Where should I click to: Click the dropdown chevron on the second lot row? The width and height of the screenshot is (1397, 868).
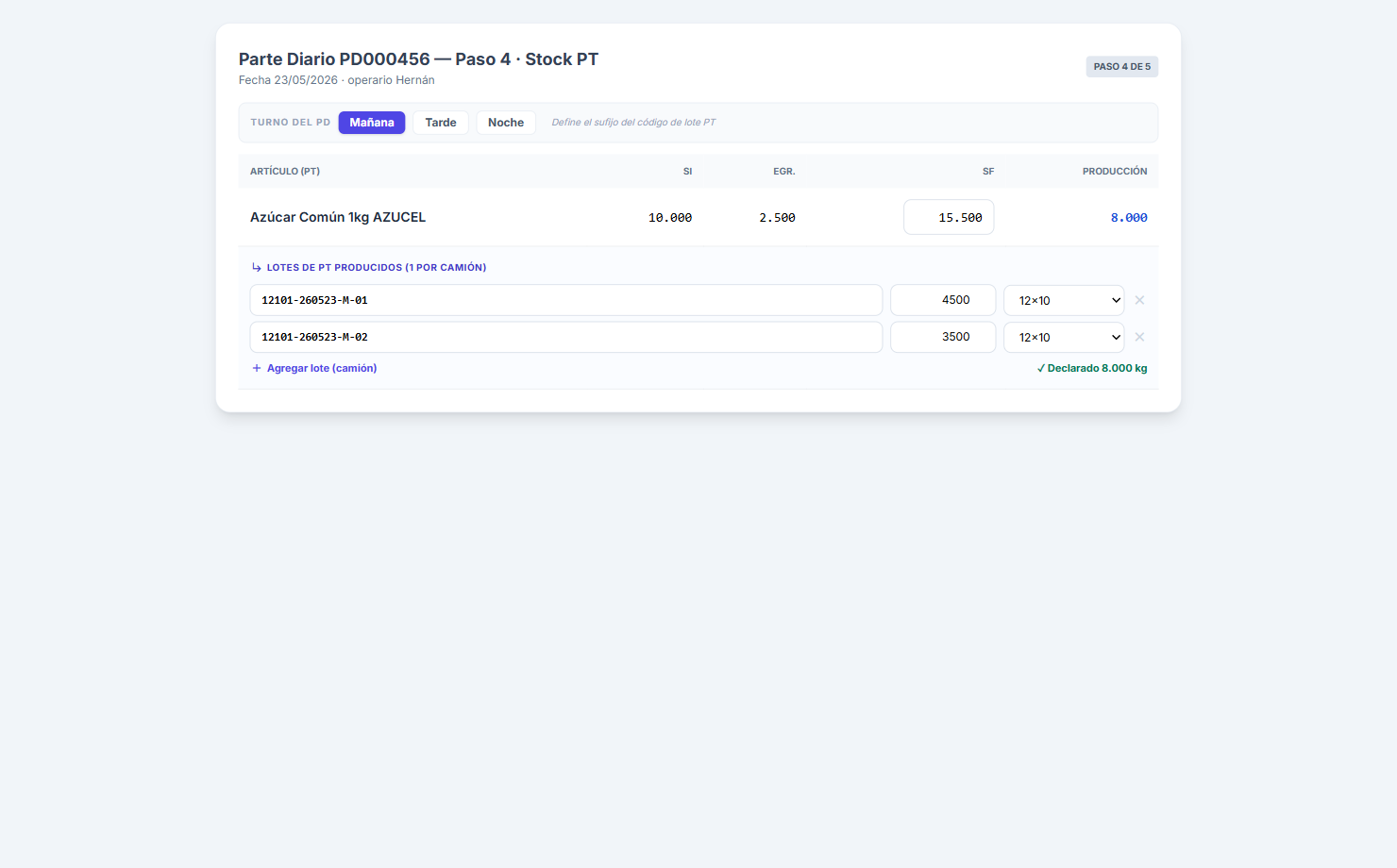(x=1116, y=337)
